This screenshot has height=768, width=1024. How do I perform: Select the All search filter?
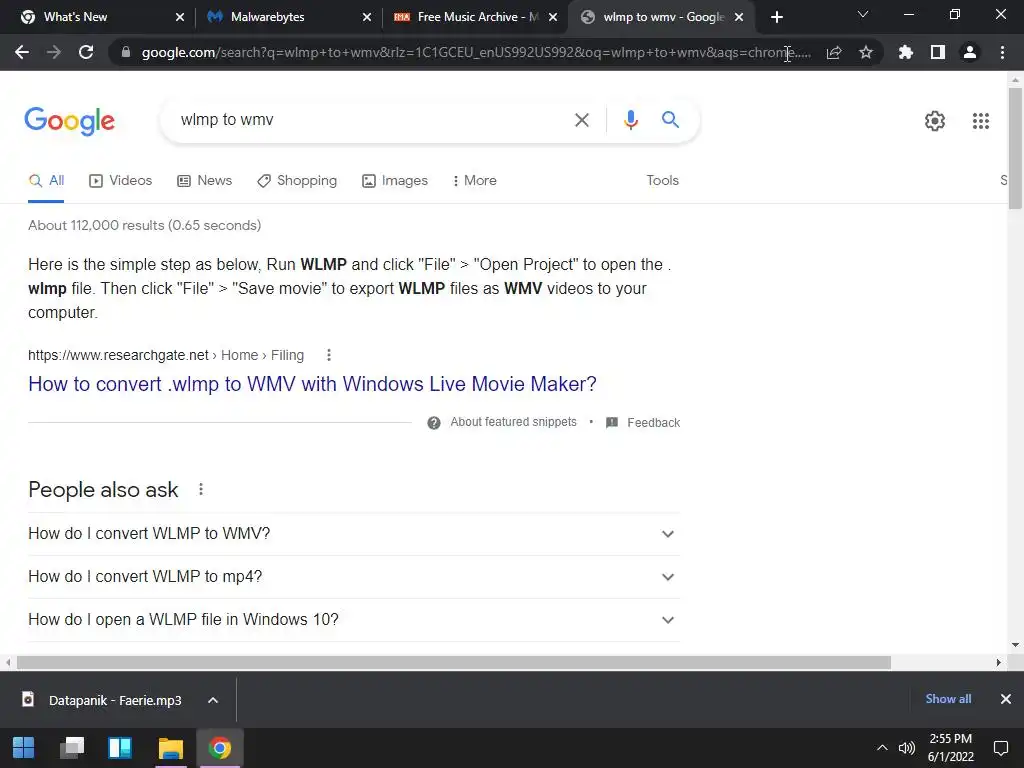(46, 180)
